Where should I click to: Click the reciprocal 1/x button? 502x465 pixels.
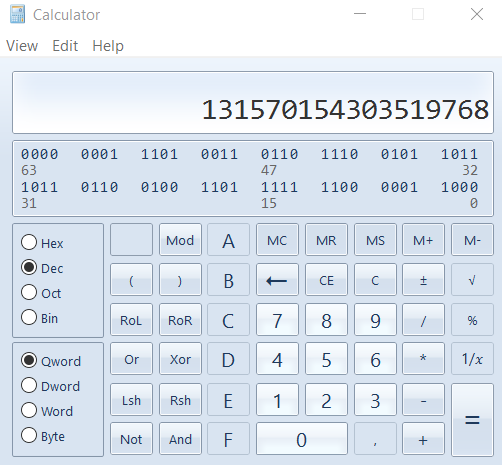pos(472,359)
